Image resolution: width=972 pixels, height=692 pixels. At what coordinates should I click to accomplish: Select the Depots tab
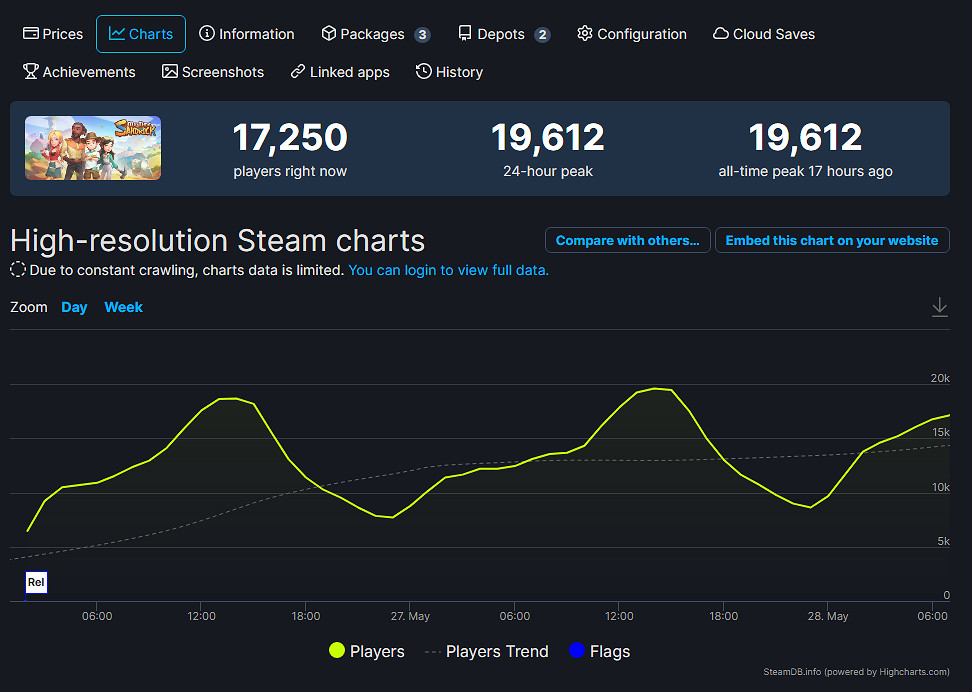pos(503,34)
